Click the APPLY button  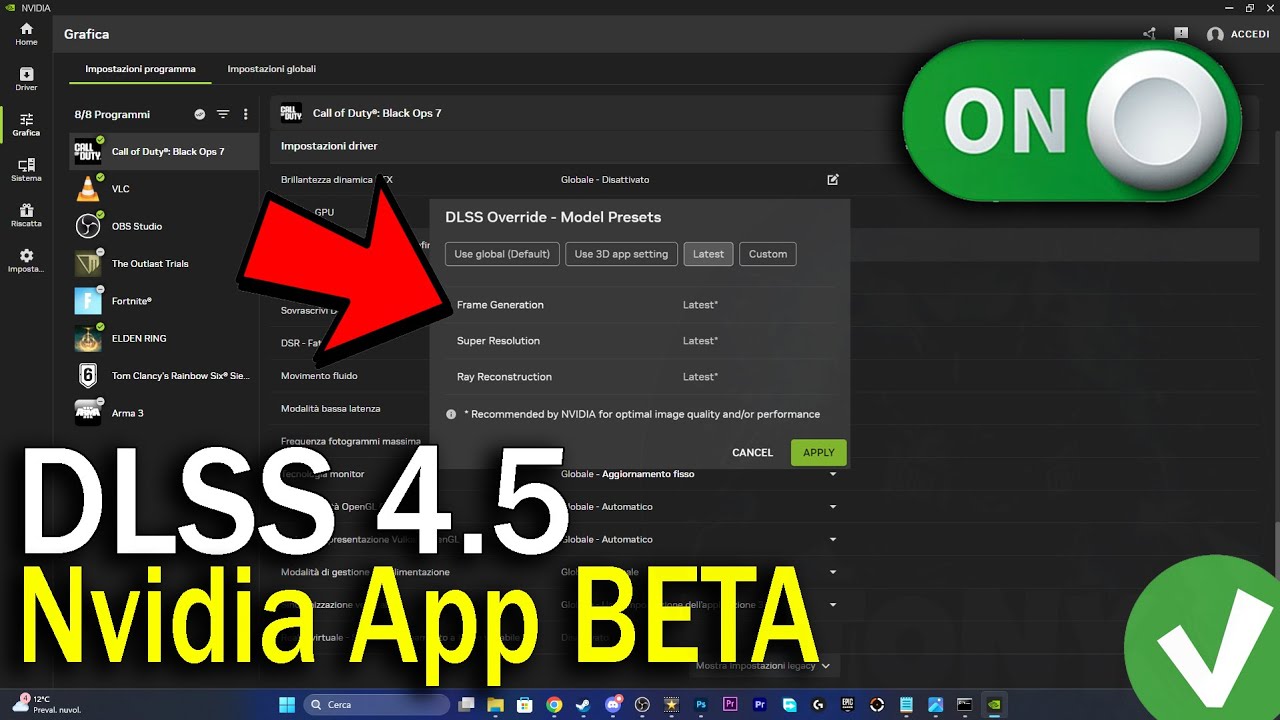pyautogui.click(x=818, y=453)
